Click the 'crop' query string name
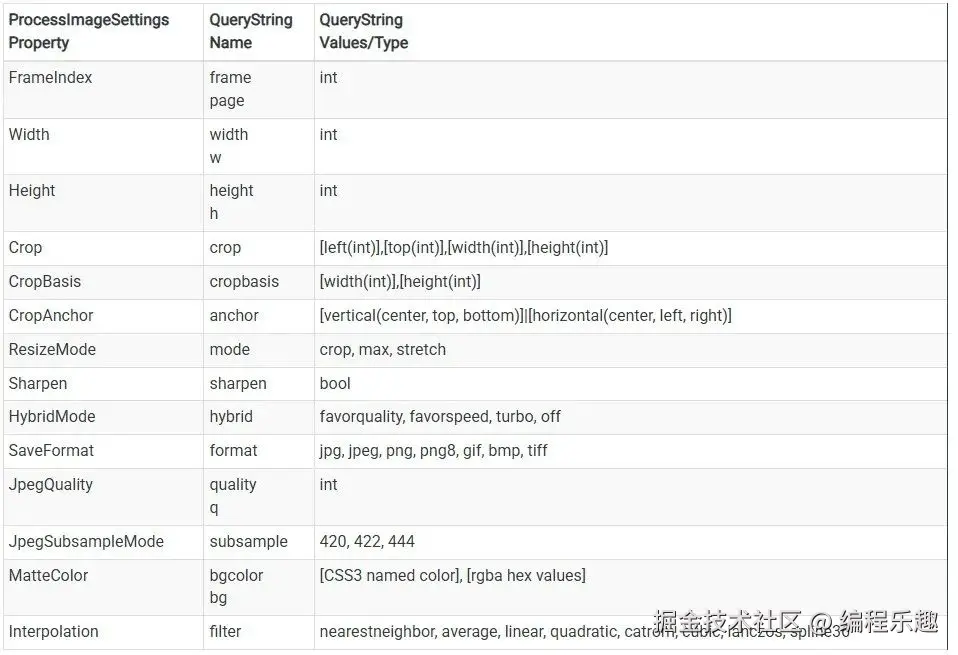958x655 pixels. coord(225,248)
